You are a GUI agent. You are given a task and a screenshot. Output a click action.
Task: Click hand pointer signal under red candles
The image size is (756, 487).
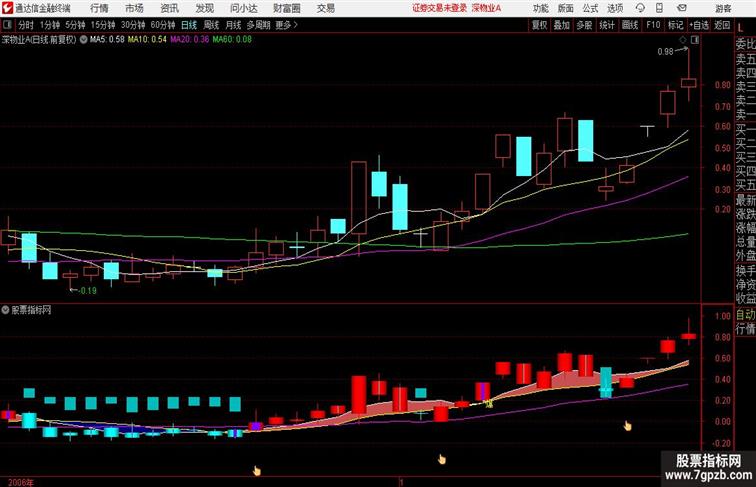[x=442, y=459]
